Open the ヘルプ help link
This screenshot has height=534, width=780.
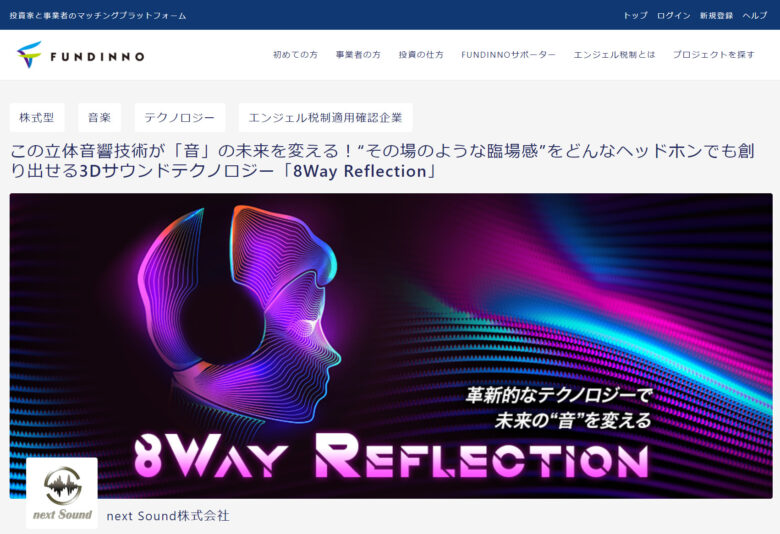755,15
